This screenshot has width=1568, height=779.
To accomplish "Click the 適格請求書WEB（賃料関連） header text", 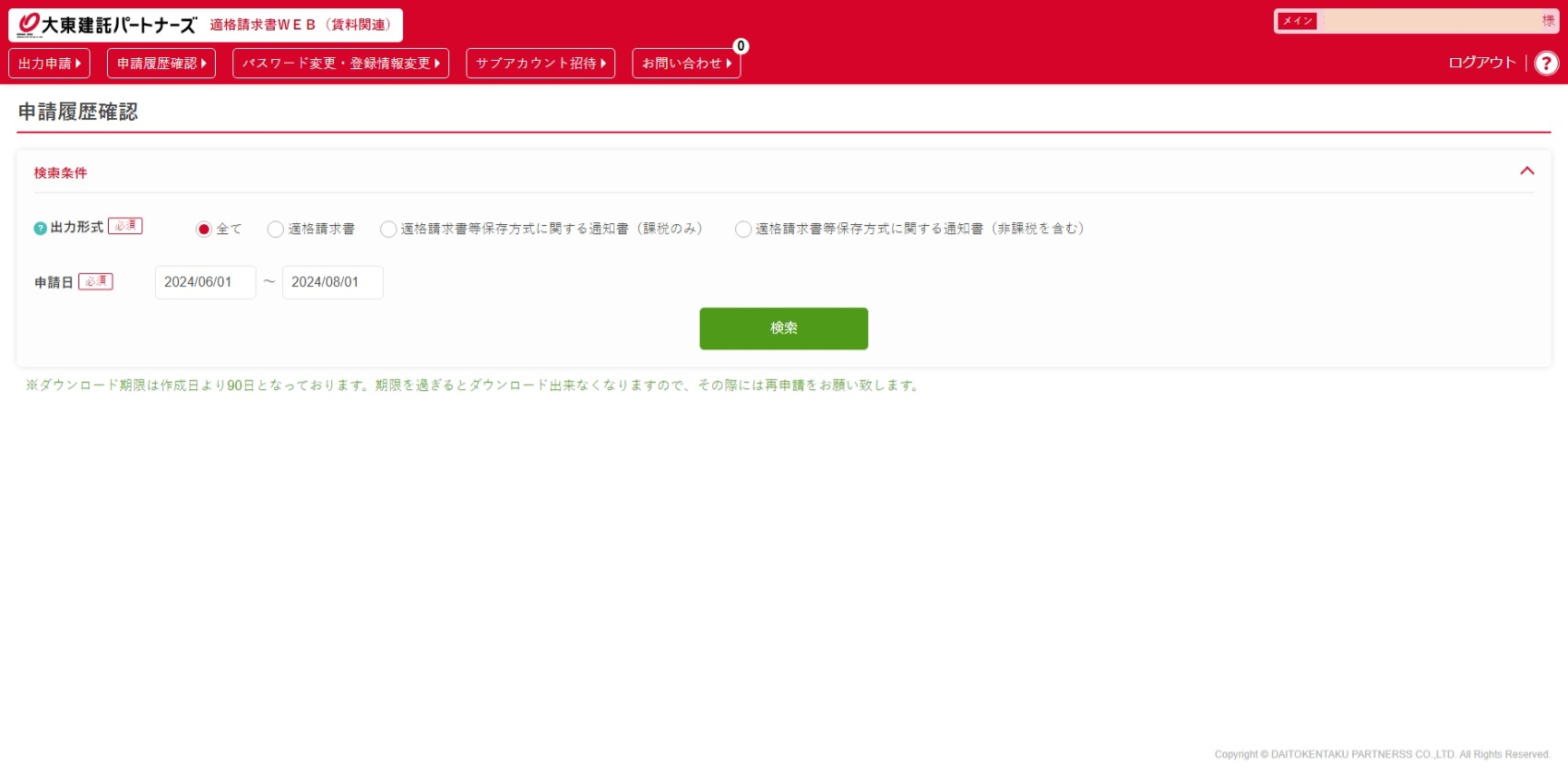I will tap(301, 25).
